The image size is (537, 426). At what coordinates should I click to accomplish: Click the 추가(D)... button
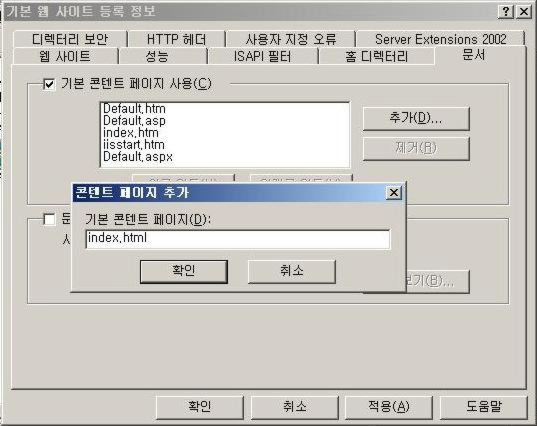[416, 118]
